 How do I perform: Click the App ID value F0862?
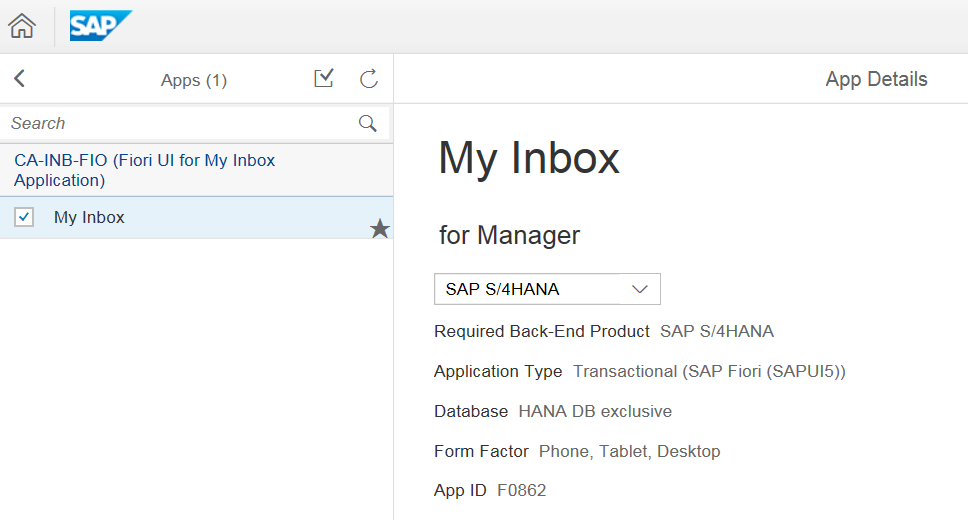click(x=522, y=490)
